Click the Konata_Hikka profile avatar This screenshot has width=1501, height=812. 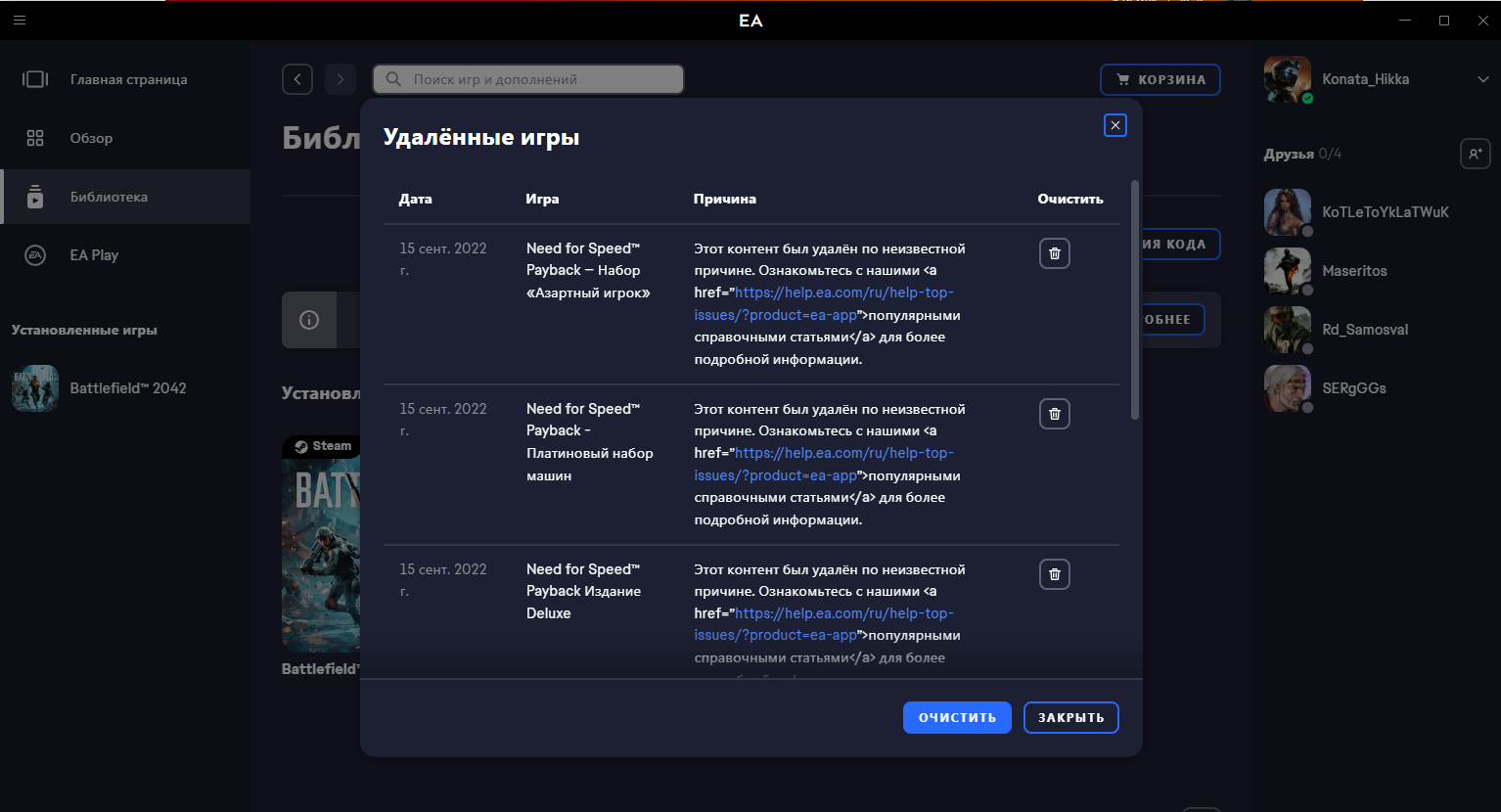tap(1288, 79)
